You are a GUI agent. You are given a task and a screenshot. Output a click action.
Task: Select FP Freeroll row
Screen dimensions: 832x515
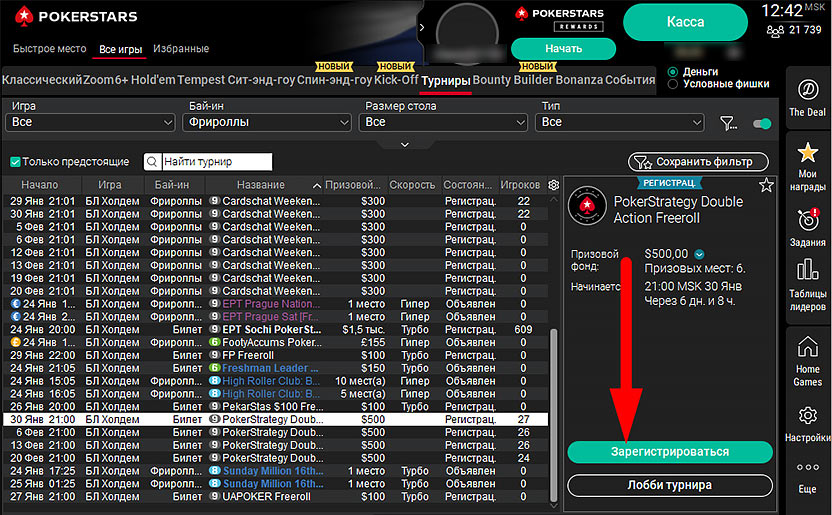[276, 355]
